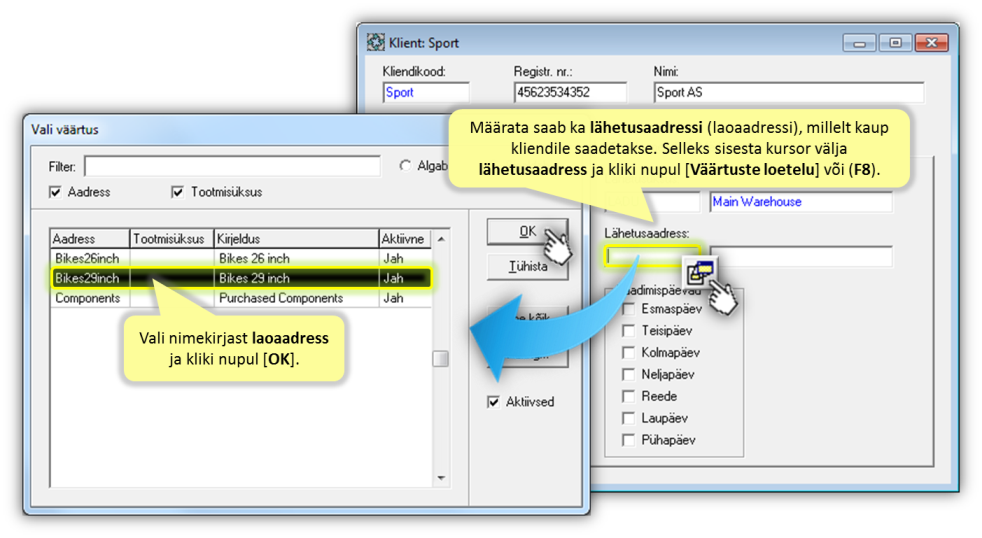Sort by Aadress column header

click(x=90, y=239)
